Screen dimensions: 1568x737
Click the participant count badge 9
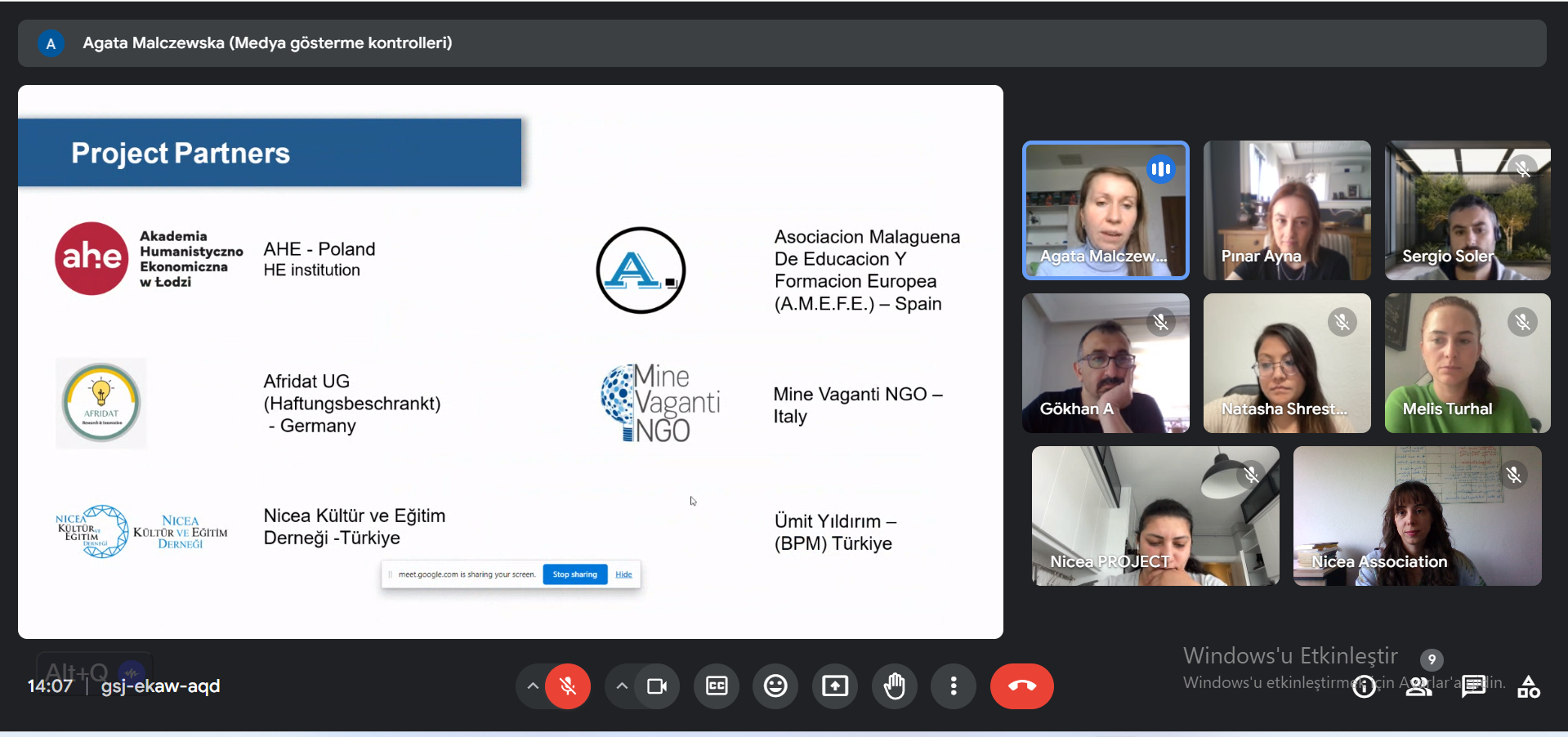tap(1432, 659)
